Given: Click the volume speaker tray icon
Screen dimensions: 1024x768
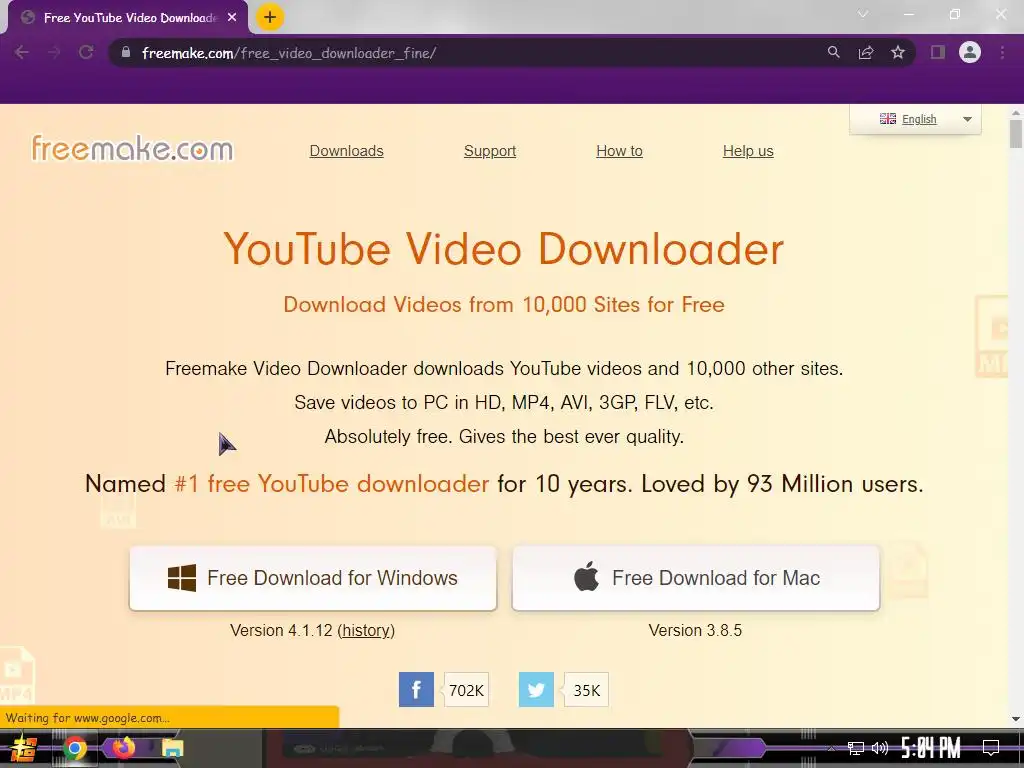Looking at the screenshot, I should [x=880, y=748].
